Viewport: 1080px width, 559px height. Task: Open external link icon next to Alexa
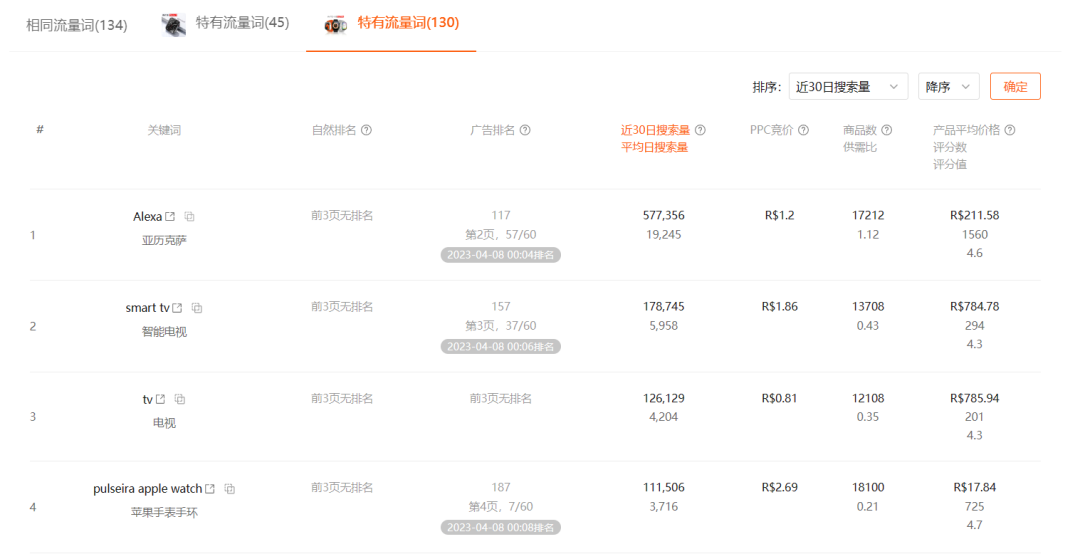click(x=170, y=217)
